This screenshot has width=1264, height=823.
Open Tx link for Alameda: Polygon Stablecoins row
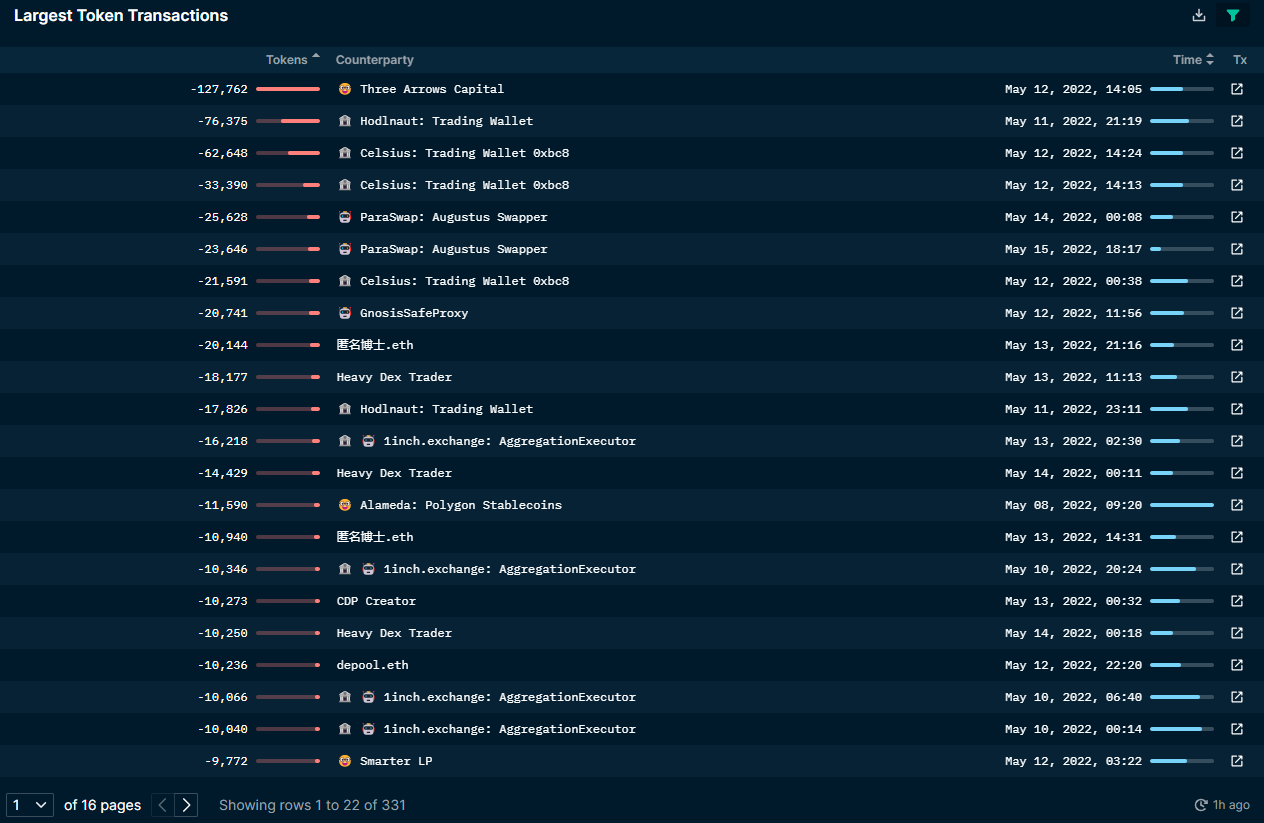tap(1237, 505)
